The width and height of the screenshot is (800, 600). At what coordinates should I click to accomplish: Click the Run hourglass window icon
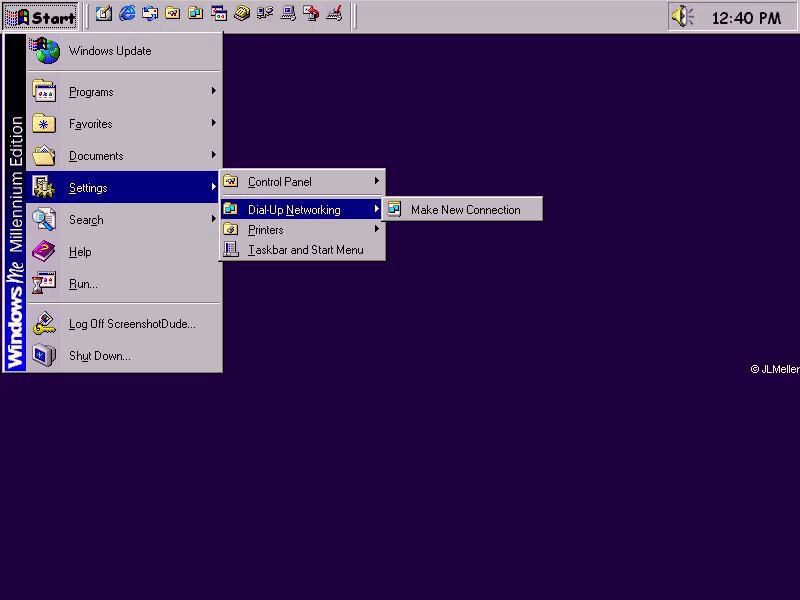point(44,283)
